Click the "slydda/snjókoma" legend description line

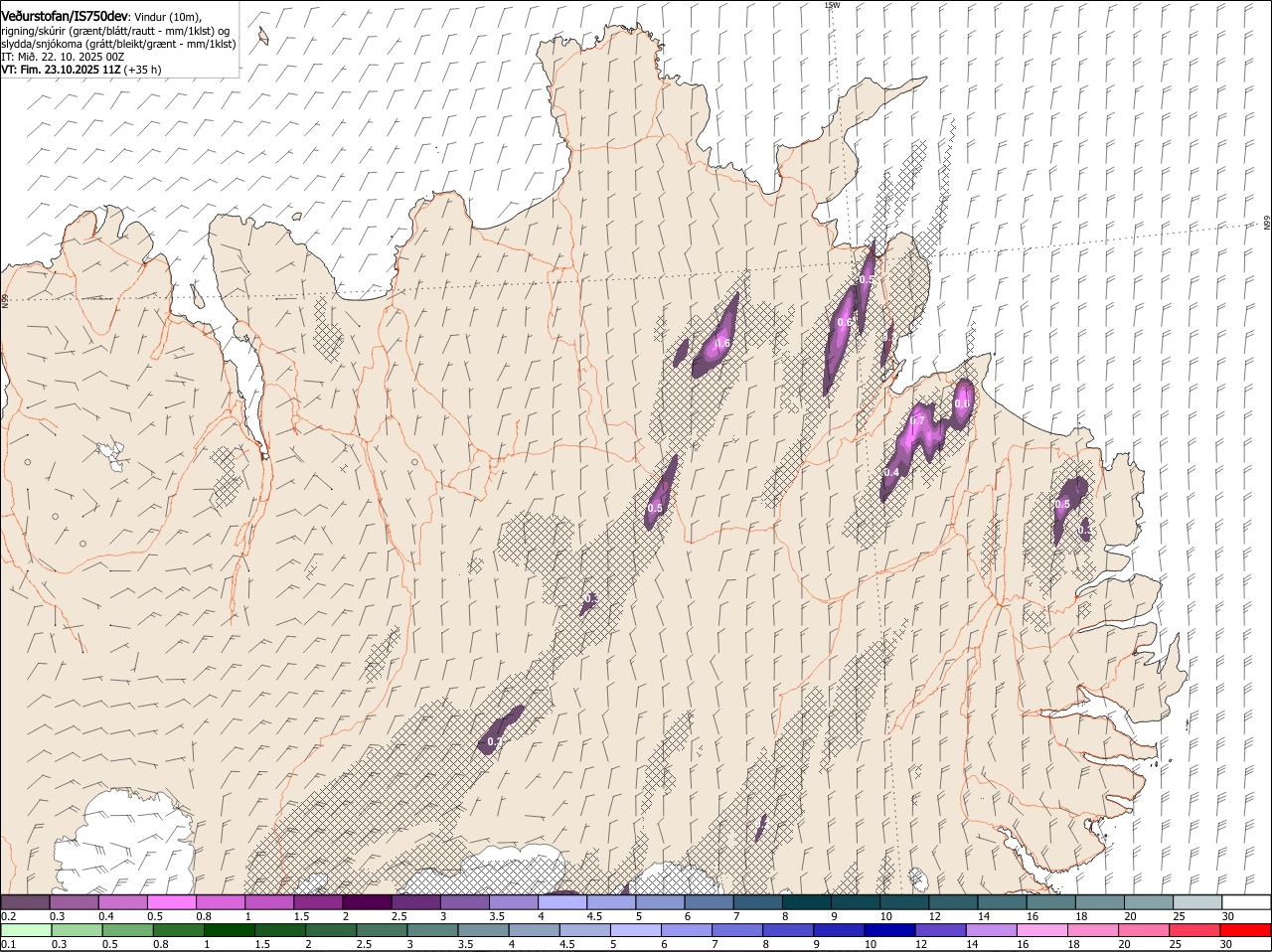[x=118, y=44]
